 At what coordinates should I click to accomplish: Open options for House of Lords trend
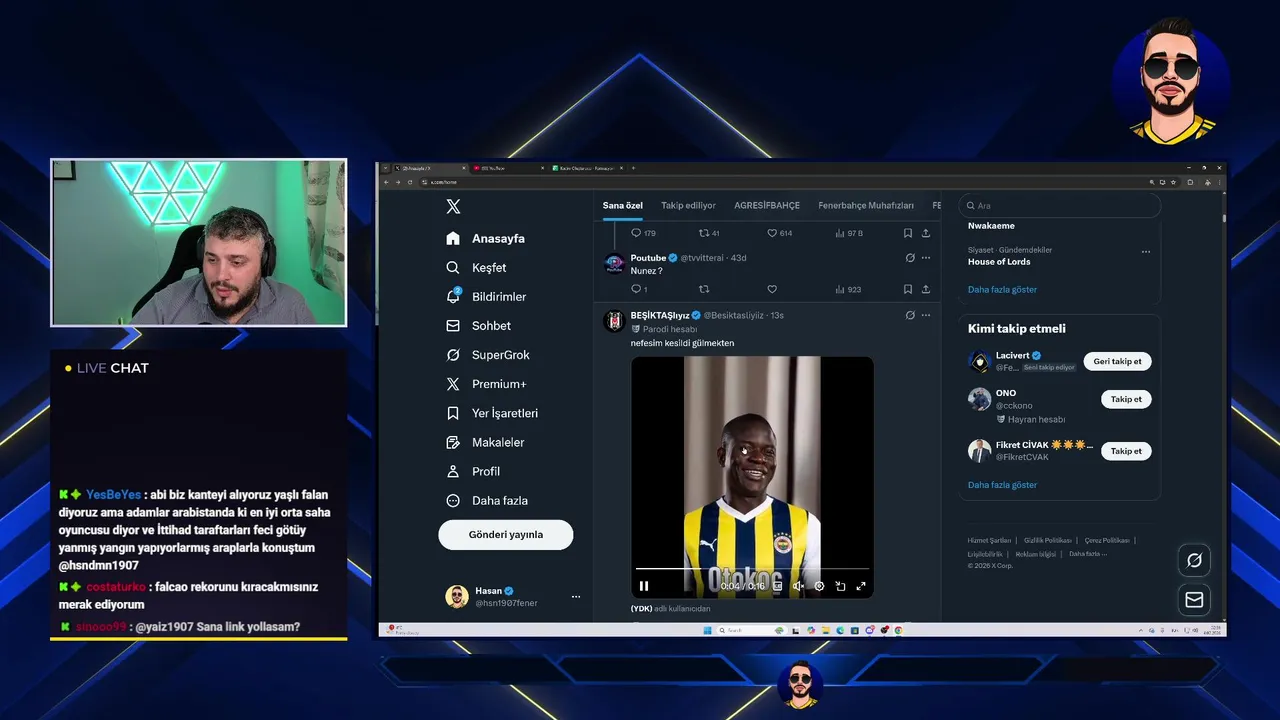[1146, 252]
